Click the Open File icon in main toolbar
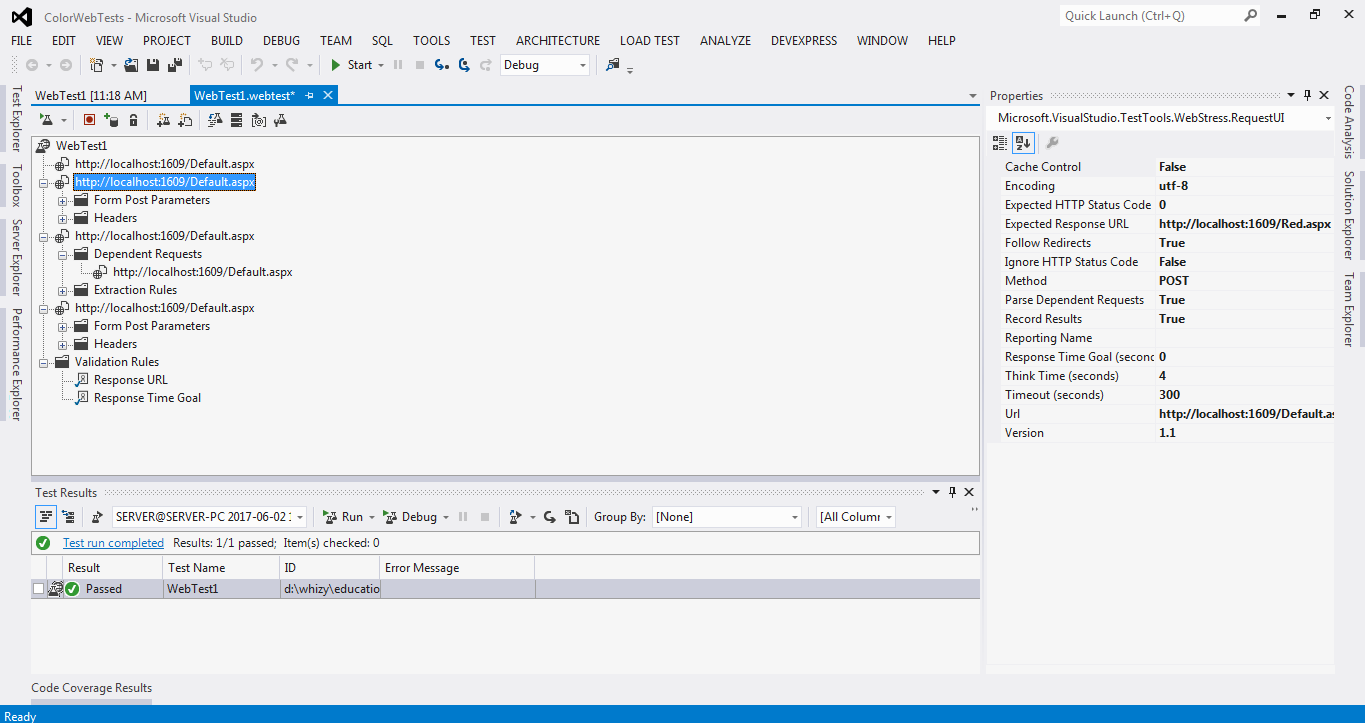Viewport: 1365px width, 723px height. point(131,65)
